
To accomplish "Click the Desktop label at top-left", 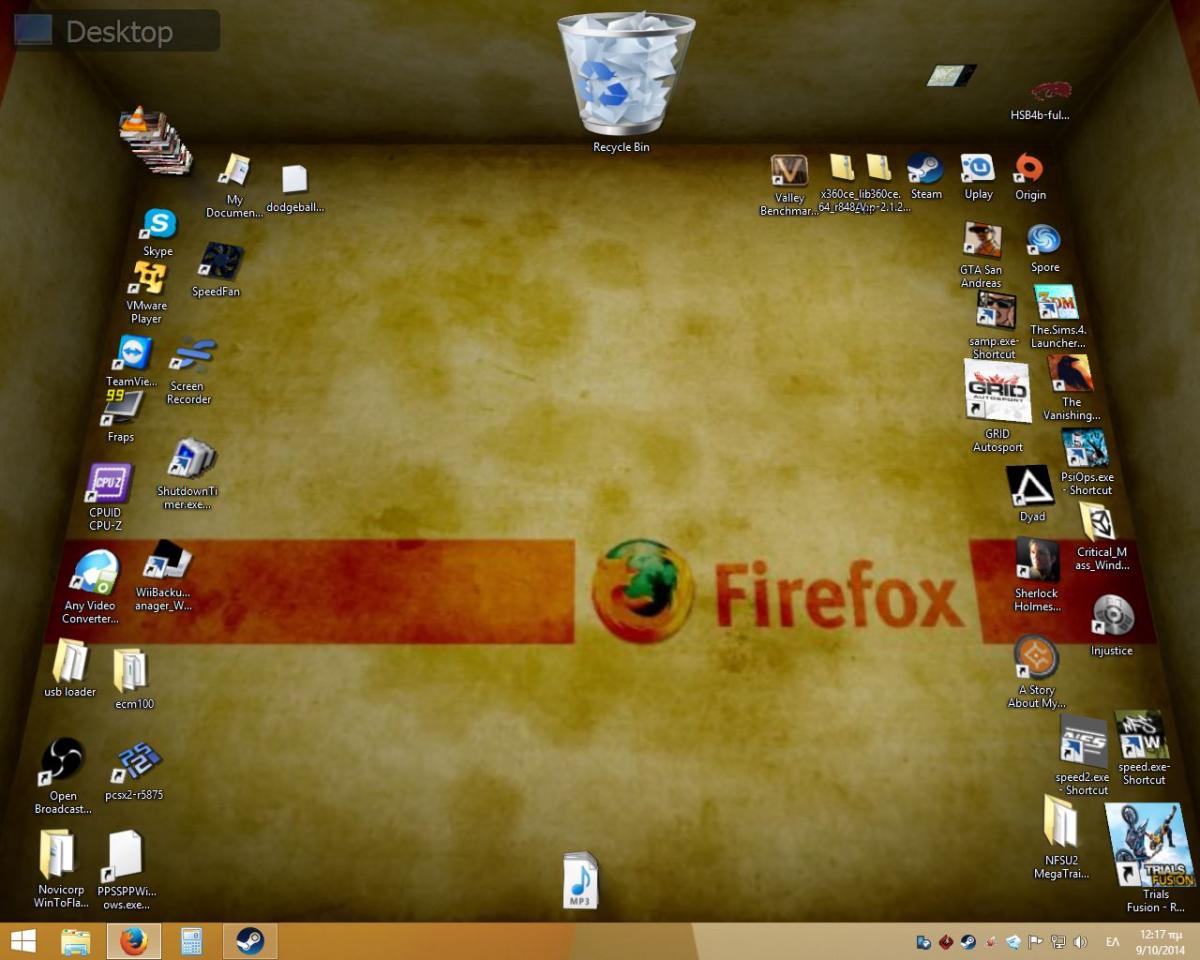I will click(118, 31).
